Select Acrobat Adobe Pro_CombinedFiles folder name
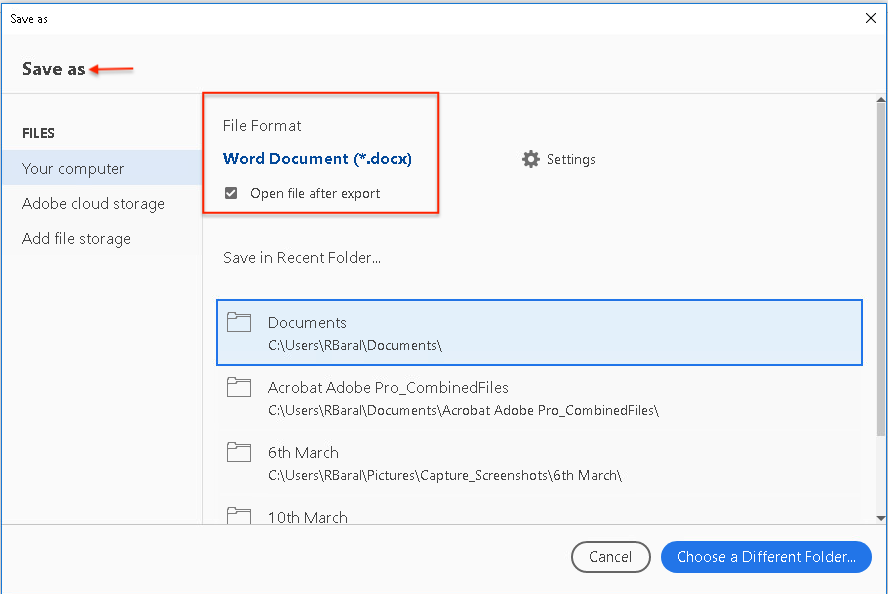888x594 pixels. point(388,387)
